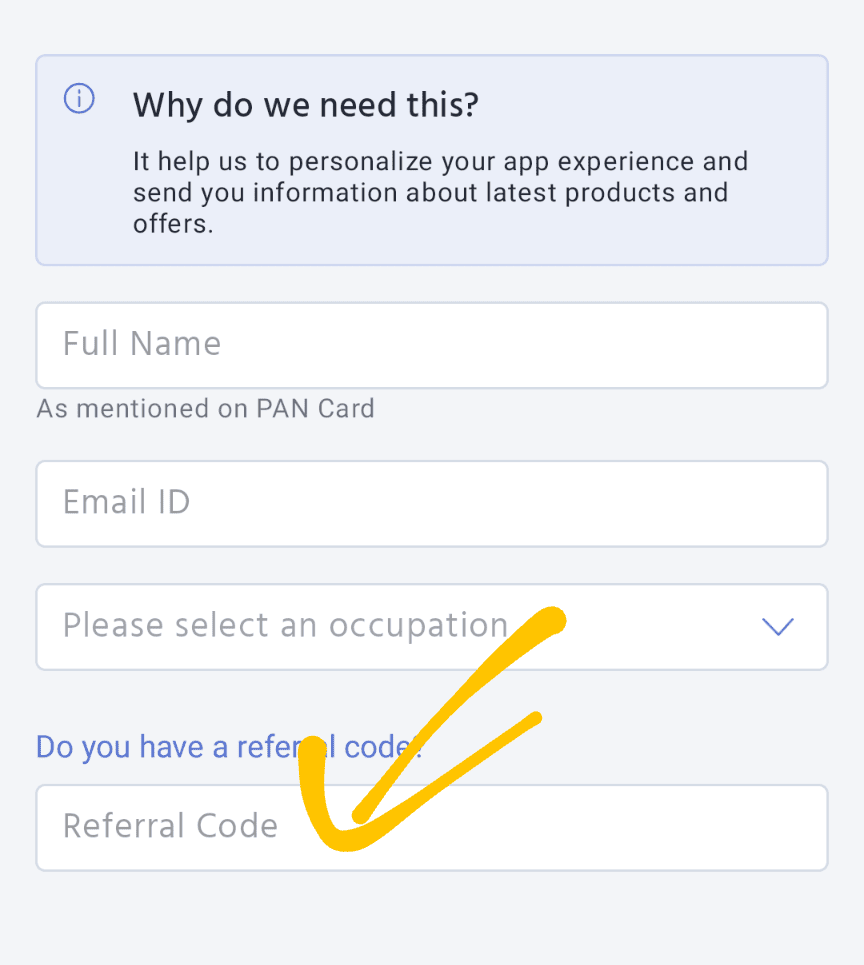Click the 'Referral Code' placeholder text
Screen dimensions: 864x965
(170, 826)
